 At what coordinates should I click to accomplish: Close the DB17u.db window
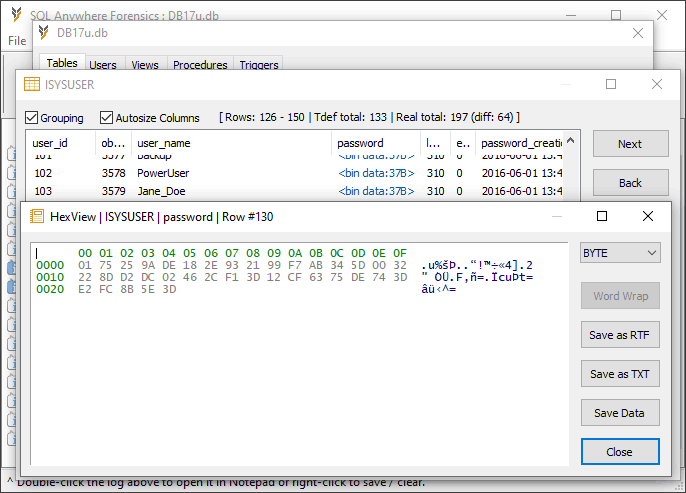pyautogui.click(x=638, y=33)
